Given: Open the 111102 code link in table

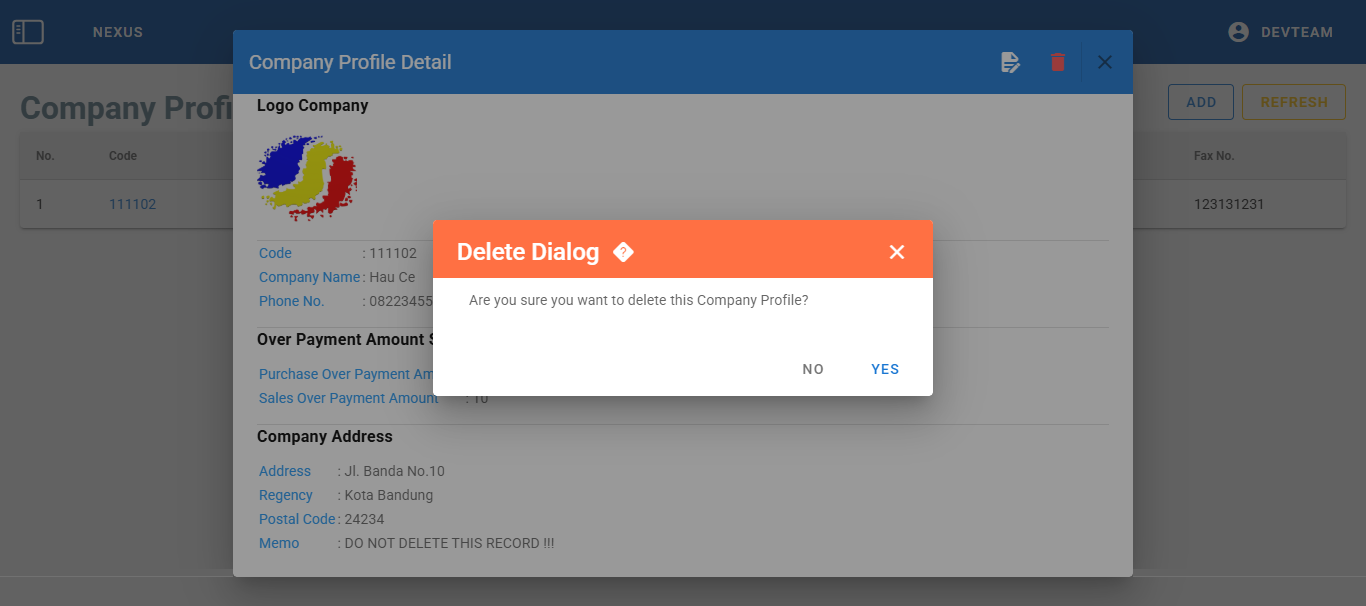Looking at the screenshot, I should [x=132, y=204].
